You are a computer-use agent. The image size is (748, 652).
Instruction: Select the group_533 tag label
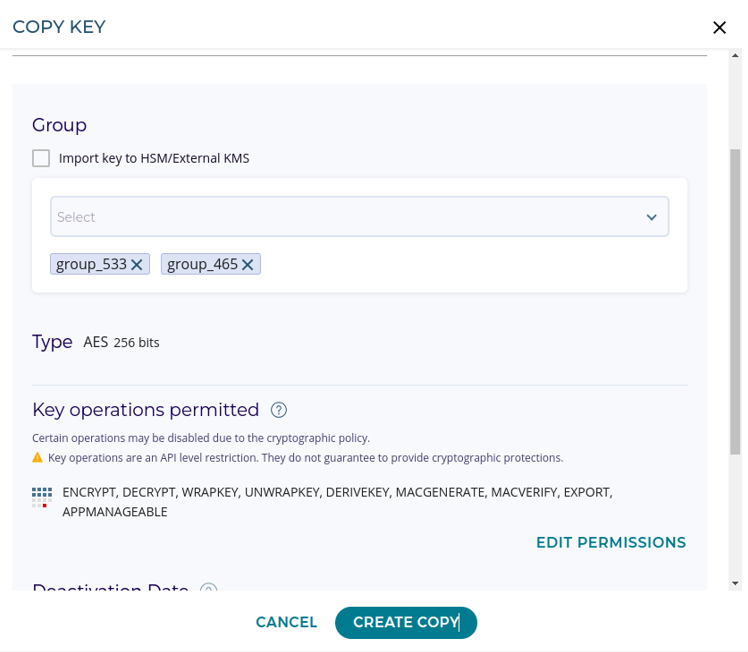coord(91,264)
